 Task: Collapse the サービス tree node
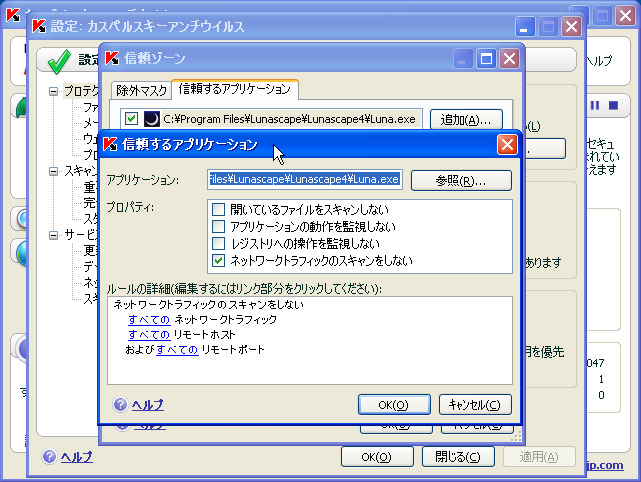[53, 235]
